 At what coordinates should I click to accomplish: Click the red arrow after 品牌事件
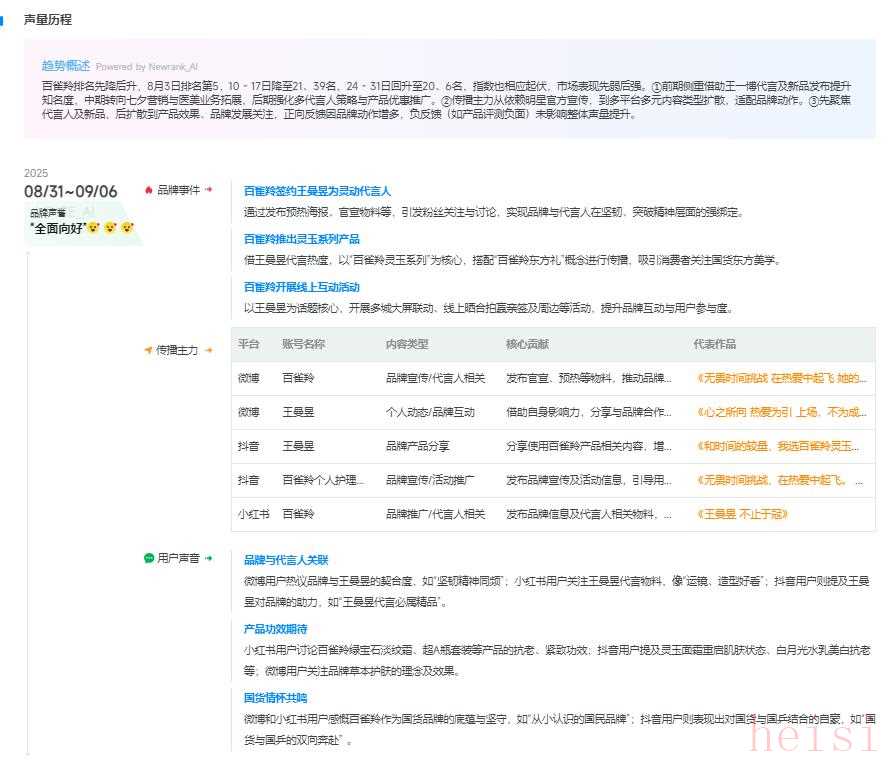pos(209,190)
